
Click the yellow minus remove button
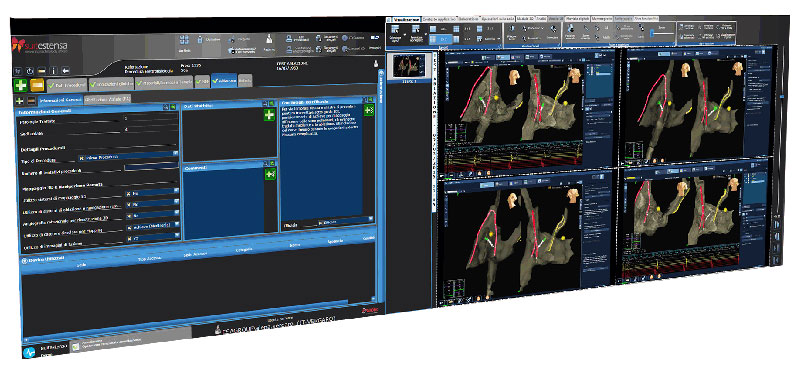tap(36, 85)
